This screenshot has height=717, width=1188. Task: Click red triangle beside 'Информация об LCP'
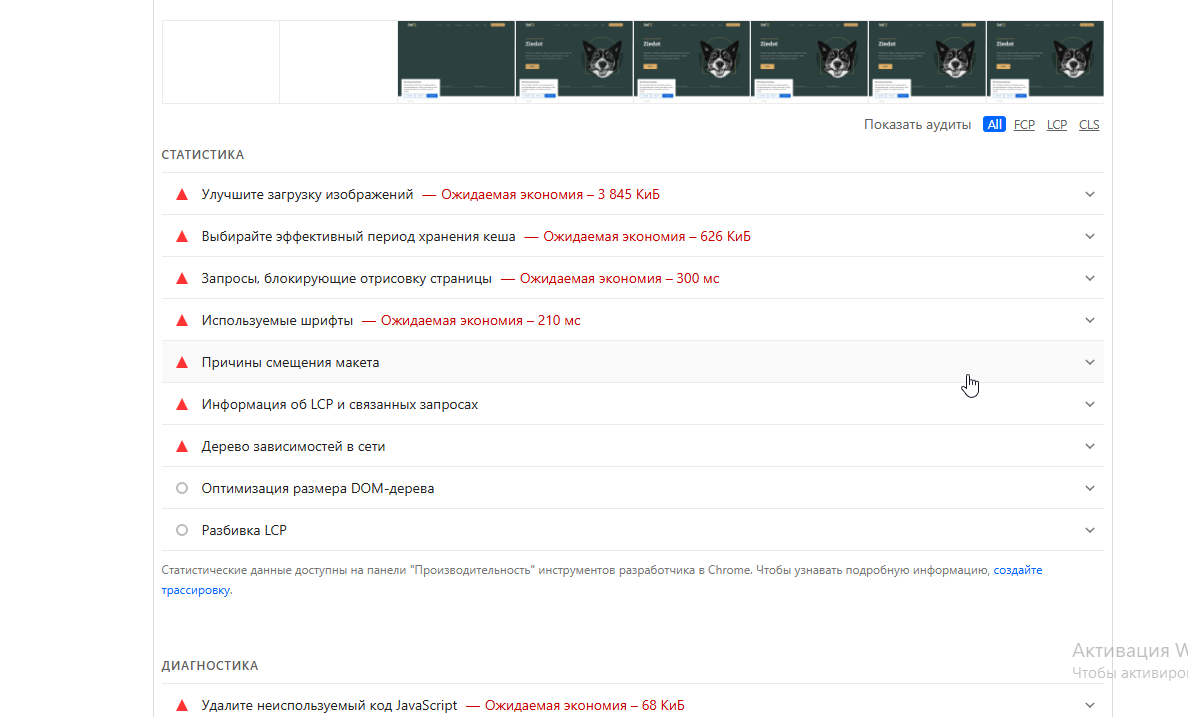pos(182,404)
